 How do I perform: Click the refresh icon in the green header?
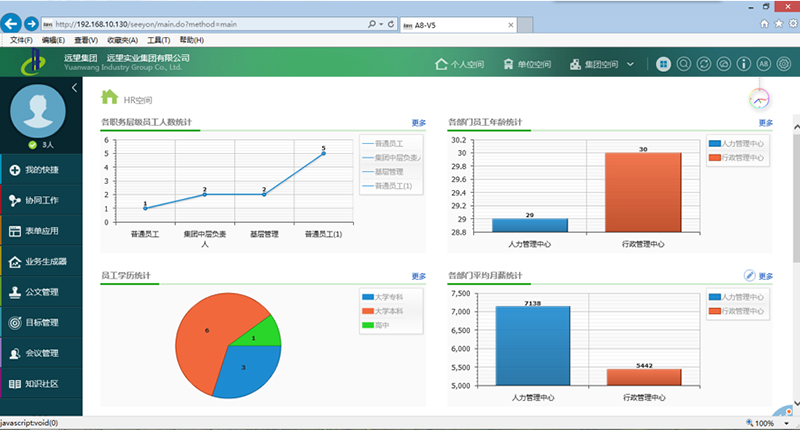pyautogui.click(x=703, y=64)
